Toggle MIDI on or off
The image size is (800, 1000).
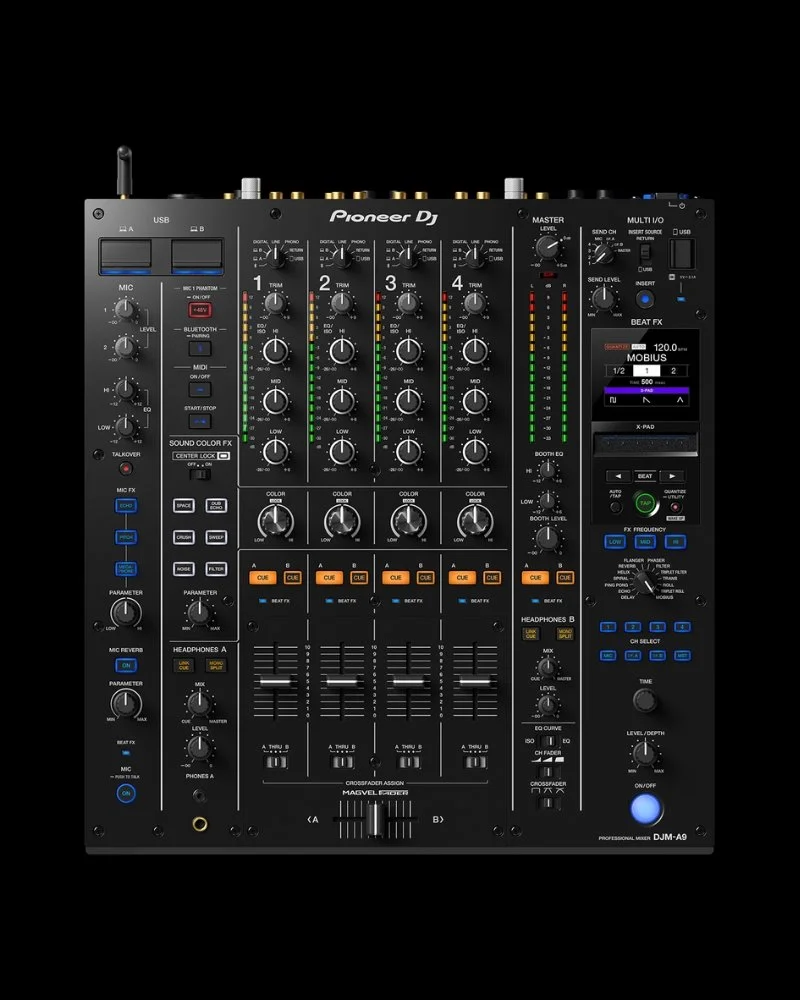tap(201, 387)
